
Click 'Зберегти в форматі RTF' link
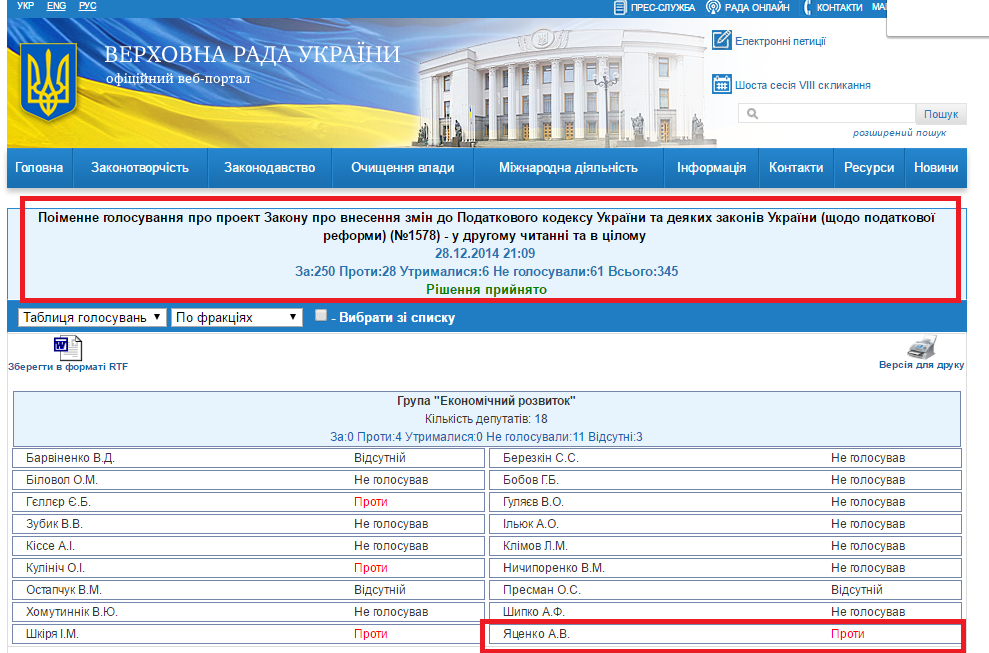pyautogui.click(x=67, y=367)
